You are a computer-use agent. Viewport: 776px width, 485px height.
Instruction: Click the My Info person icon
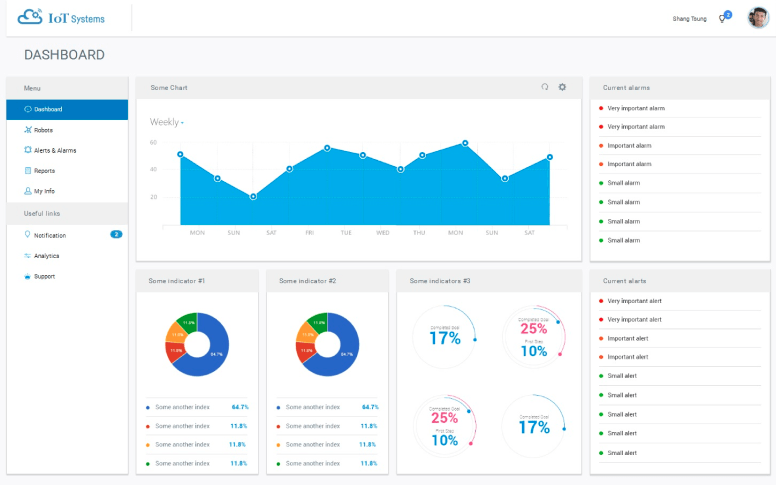pyautogui.click(x=27, y=191)
